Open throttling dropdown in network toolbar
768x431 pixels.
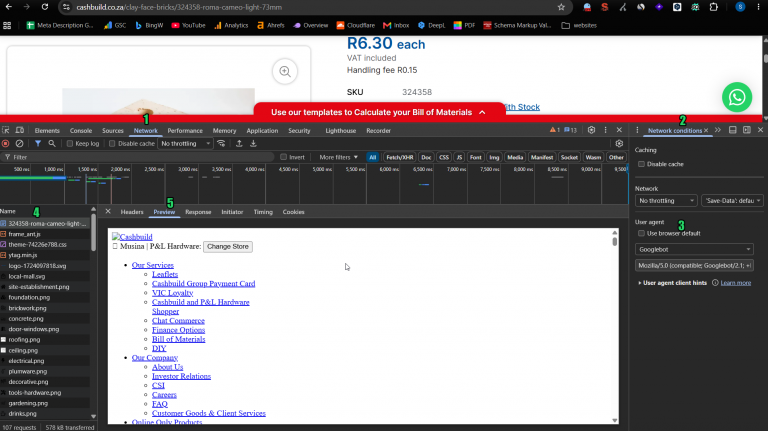click(186, 144)
